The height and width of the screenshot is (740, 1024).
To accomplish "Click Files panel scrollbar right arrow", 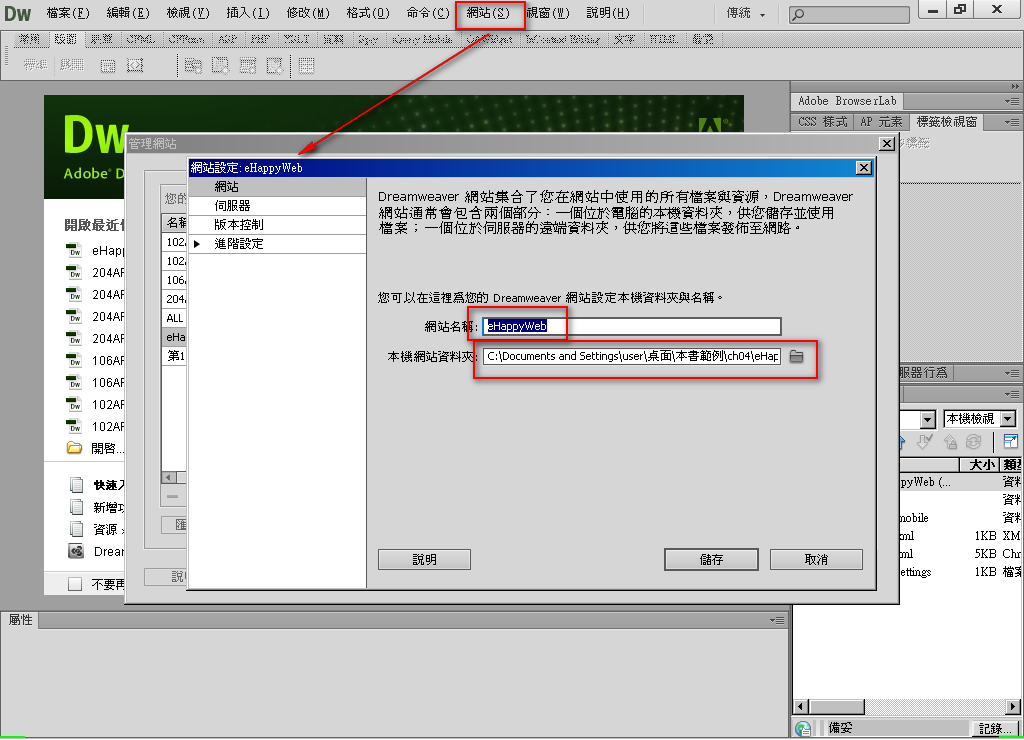I will click(1013, 707).
